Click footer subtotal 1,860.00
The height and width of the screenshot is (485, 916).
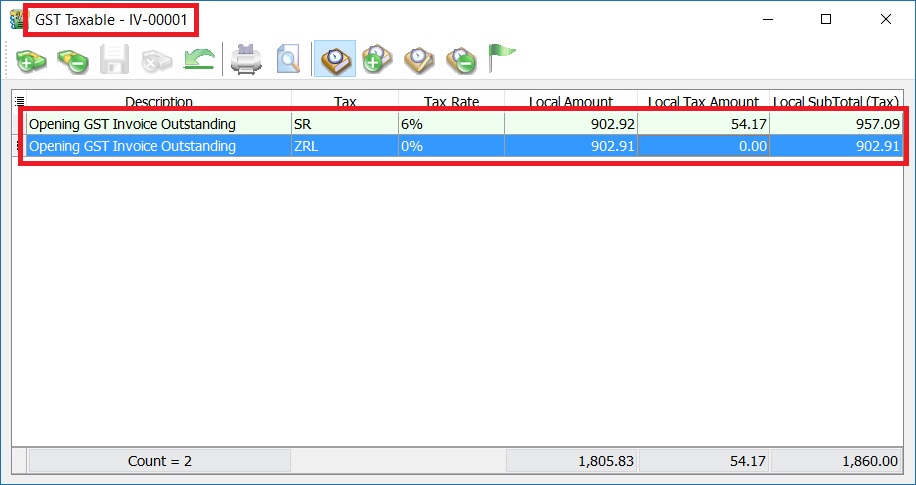point(837,461)
